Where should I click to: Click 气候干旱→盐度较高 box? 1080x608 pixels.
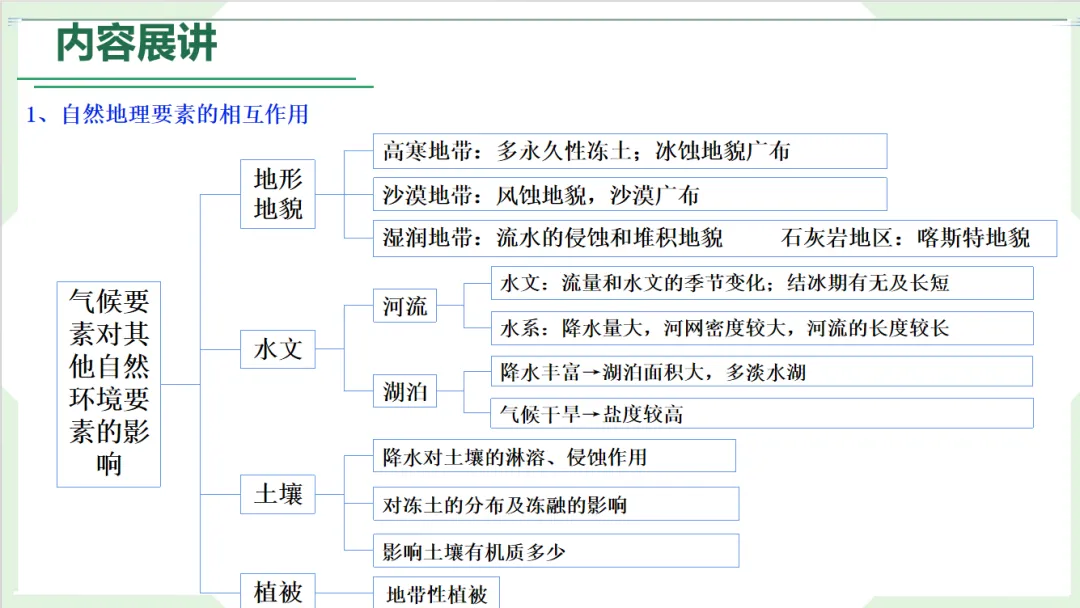(762, 413)
